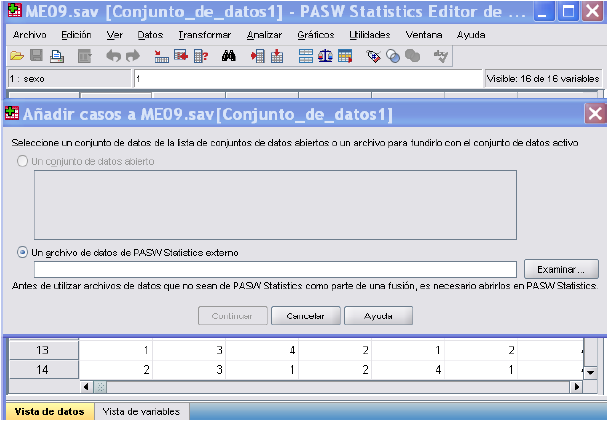The image size is (615, 435).
Task: Open the Analizar menu
Action: point(264,35)
